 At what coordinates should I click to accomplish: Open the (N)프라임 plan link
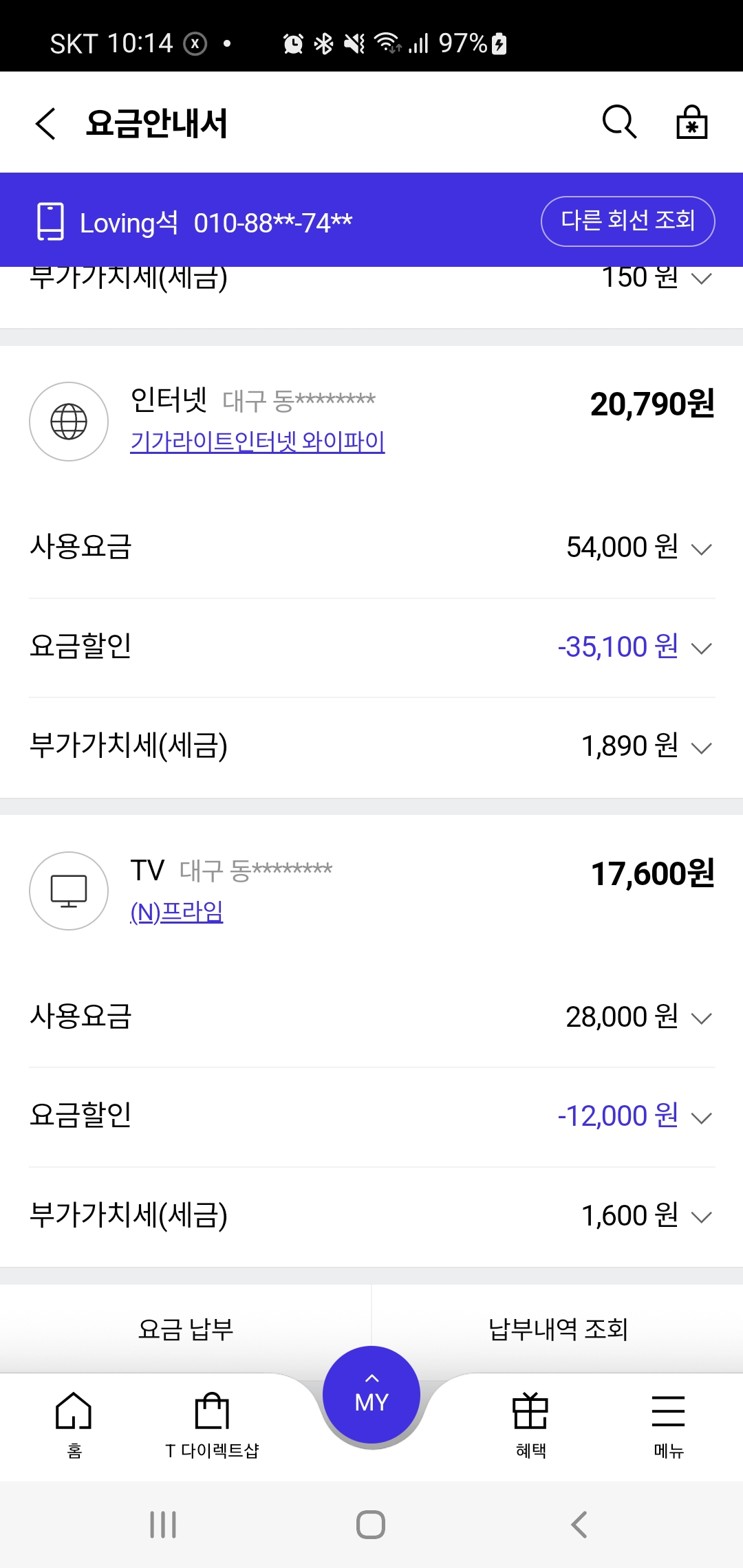[x=177, y=912]
